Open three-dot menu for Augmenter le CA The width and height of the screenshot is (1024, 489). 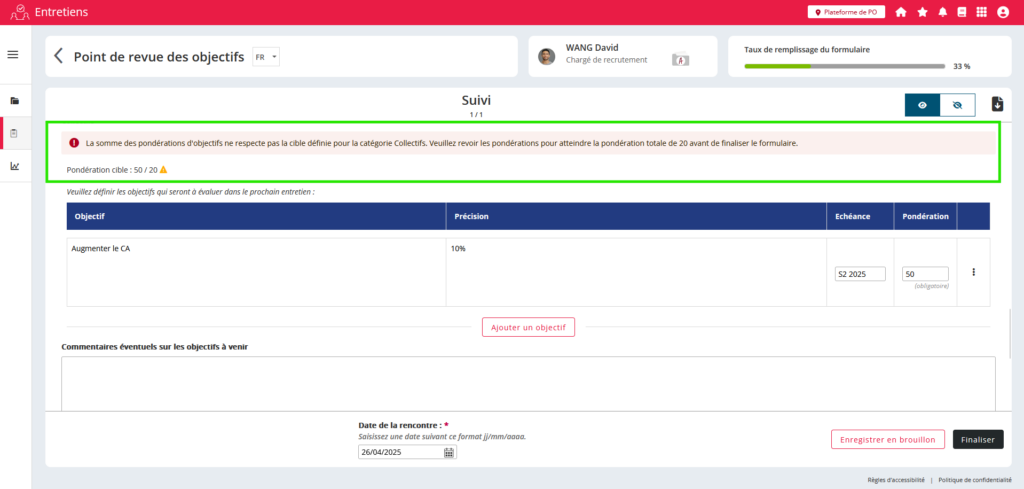(x=973, y=272)
